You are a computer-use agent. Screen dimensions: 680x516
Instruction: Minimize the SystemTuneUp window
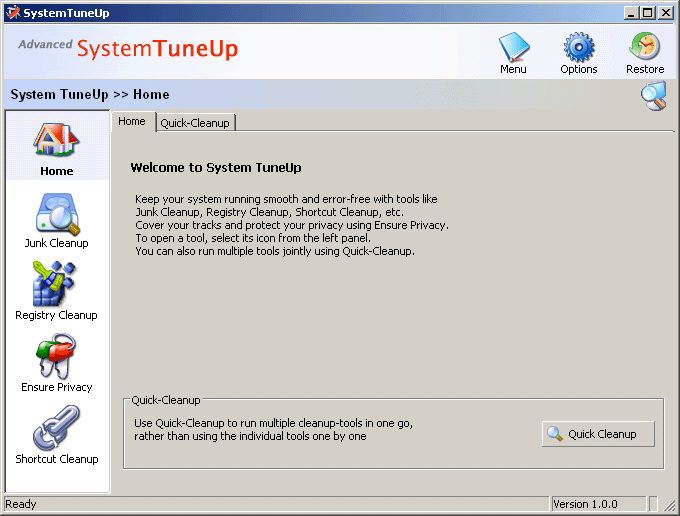[x=631, y=13]
